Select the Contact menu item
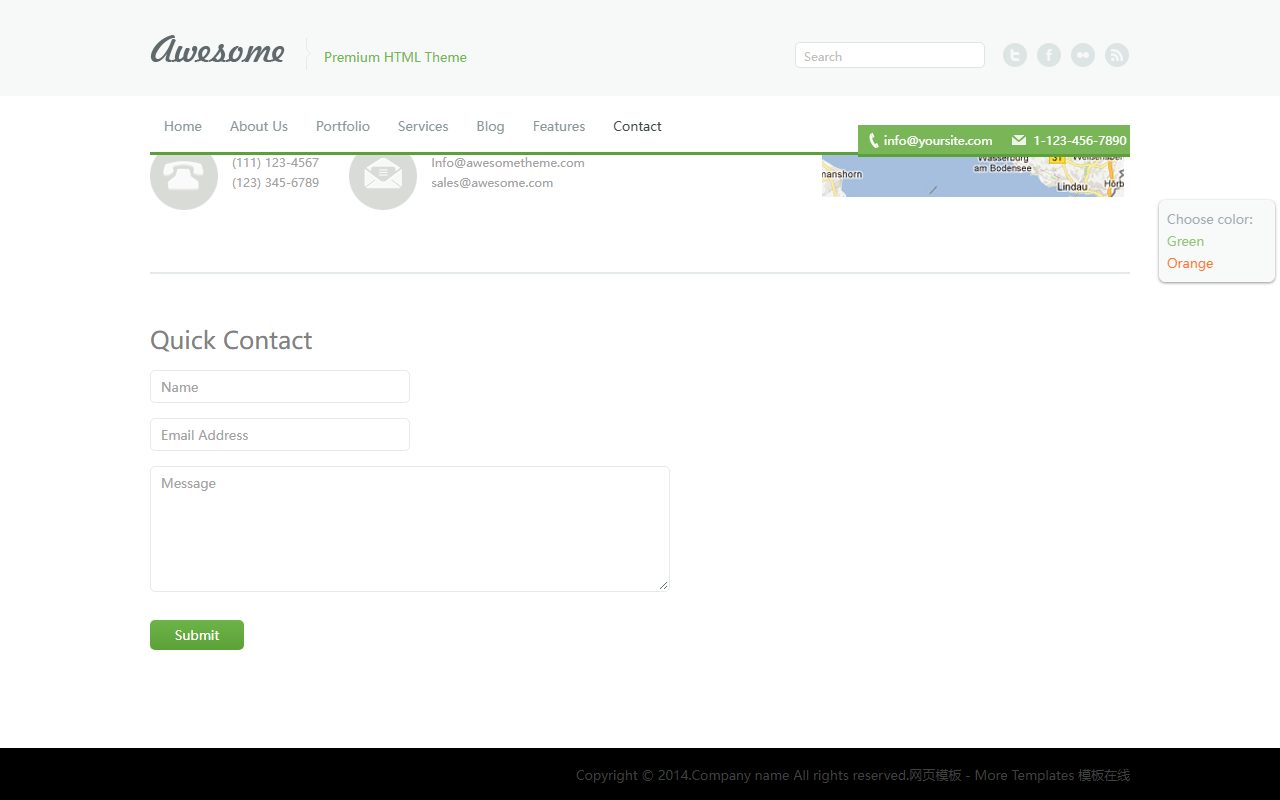This screenshot has height=800, width=1280. [x=637, y=126]
